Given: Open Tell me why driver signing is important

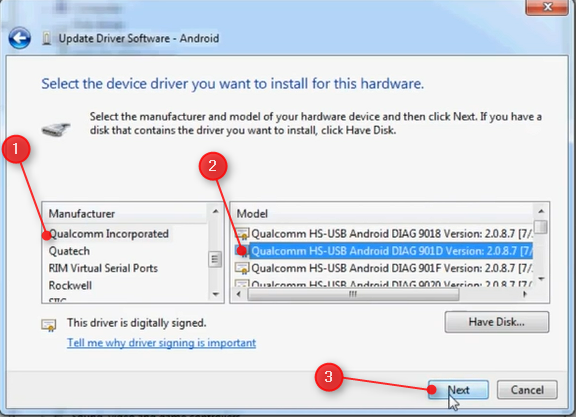Looking at the screenshot, I should coord(161,343).
